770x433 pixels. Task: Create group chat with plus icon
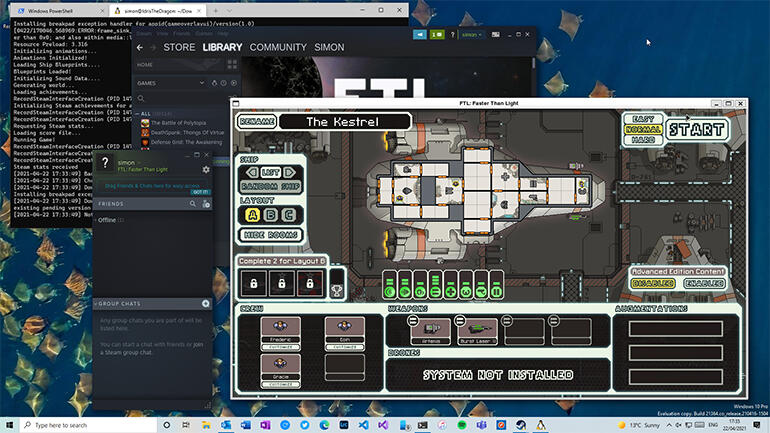coord(205,303)
